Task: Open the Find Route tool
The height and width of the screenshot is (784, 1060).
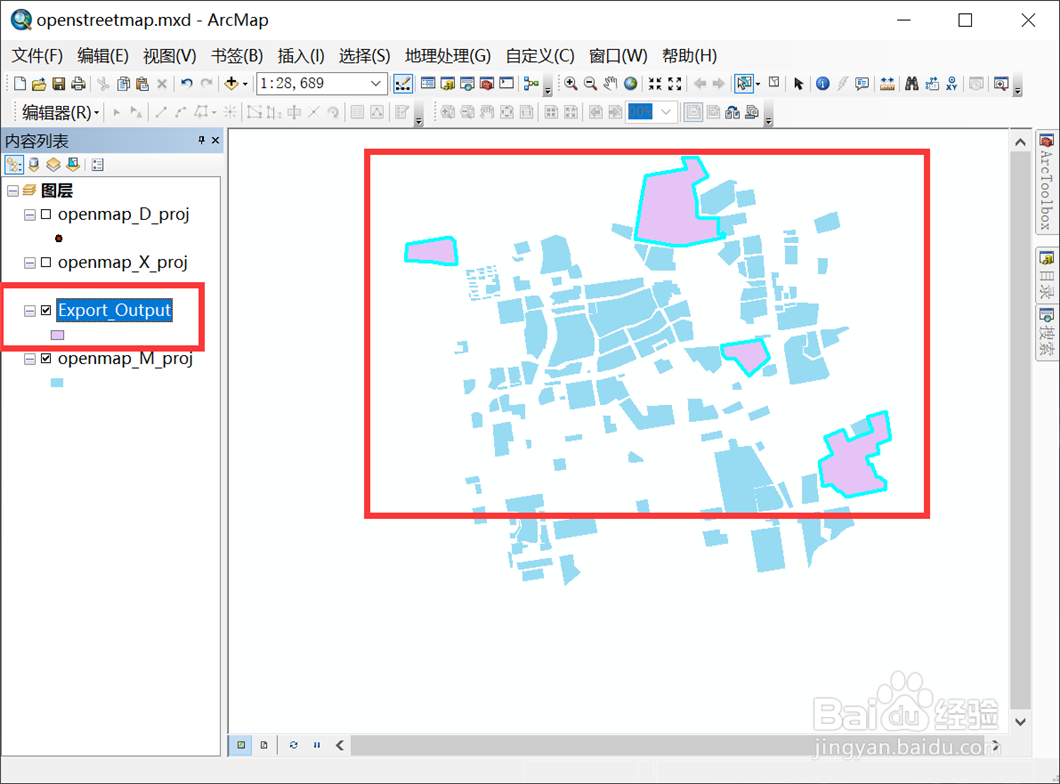Action: [x=932, y=84]
